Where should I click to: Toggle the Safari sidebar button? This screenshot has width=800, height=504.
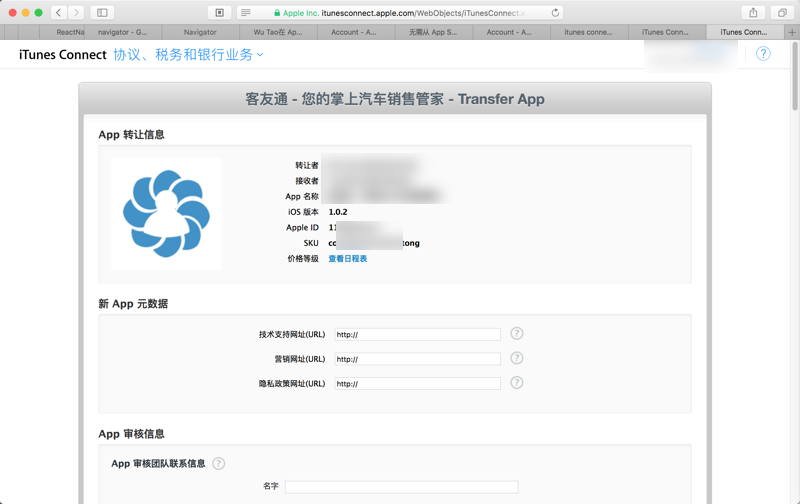tap(102, 13)
